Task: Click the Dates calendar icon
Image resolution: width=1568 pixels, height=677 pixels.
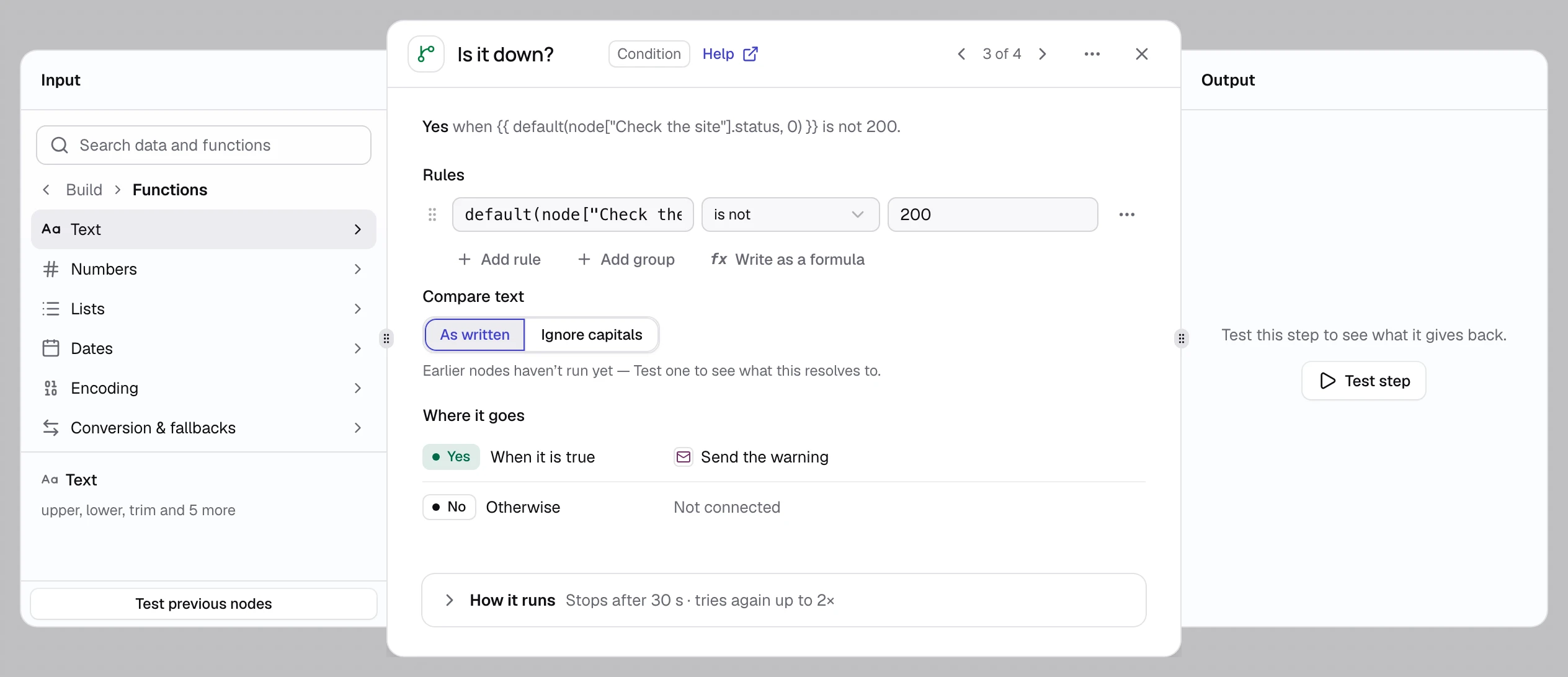Action: click(x=51, y=348)
